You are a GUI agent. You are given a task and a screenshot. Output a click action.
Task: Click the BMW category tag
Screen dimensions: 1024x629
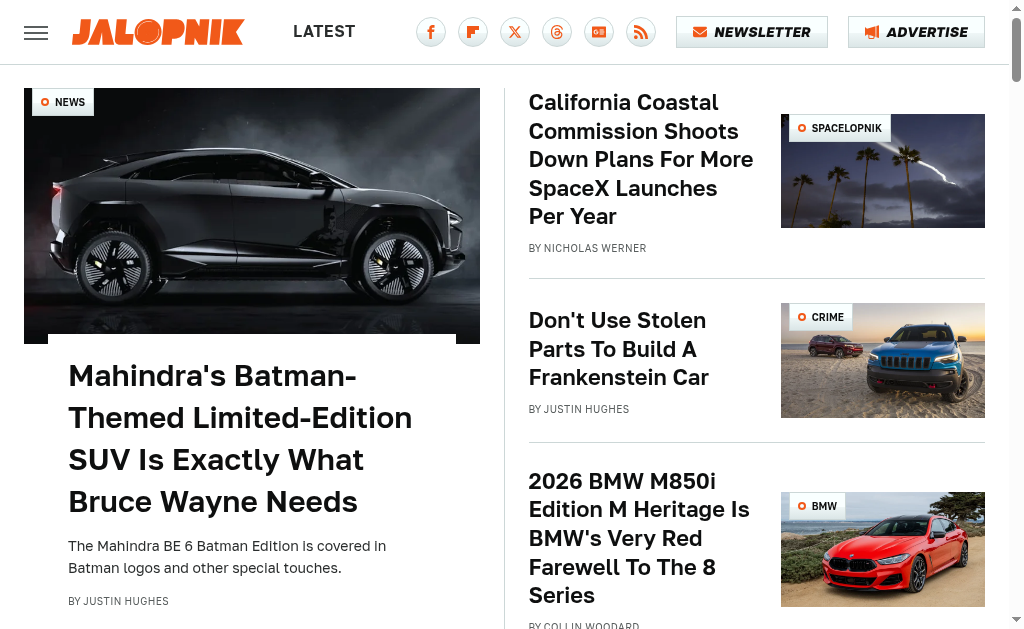coord(818,506)
